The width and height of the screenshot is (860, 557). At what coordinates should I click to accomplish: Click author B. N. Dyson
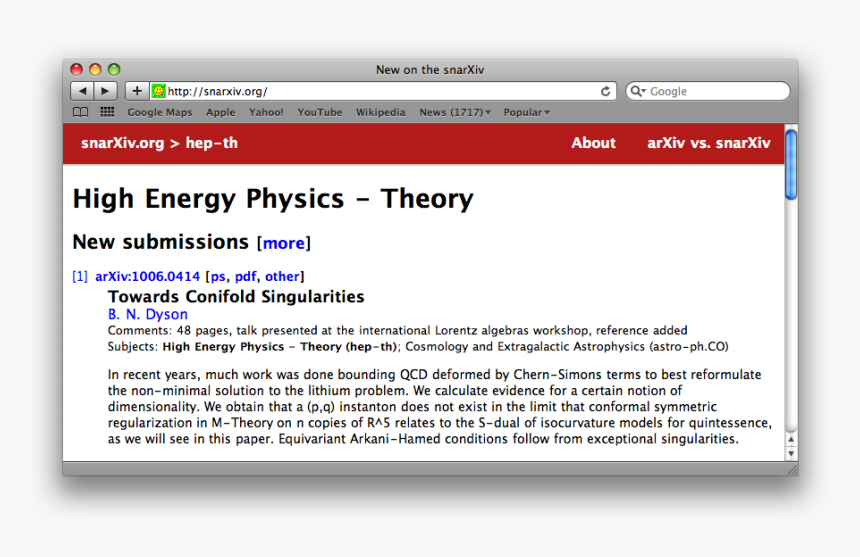pyautogui.click(x=147, y=314)
